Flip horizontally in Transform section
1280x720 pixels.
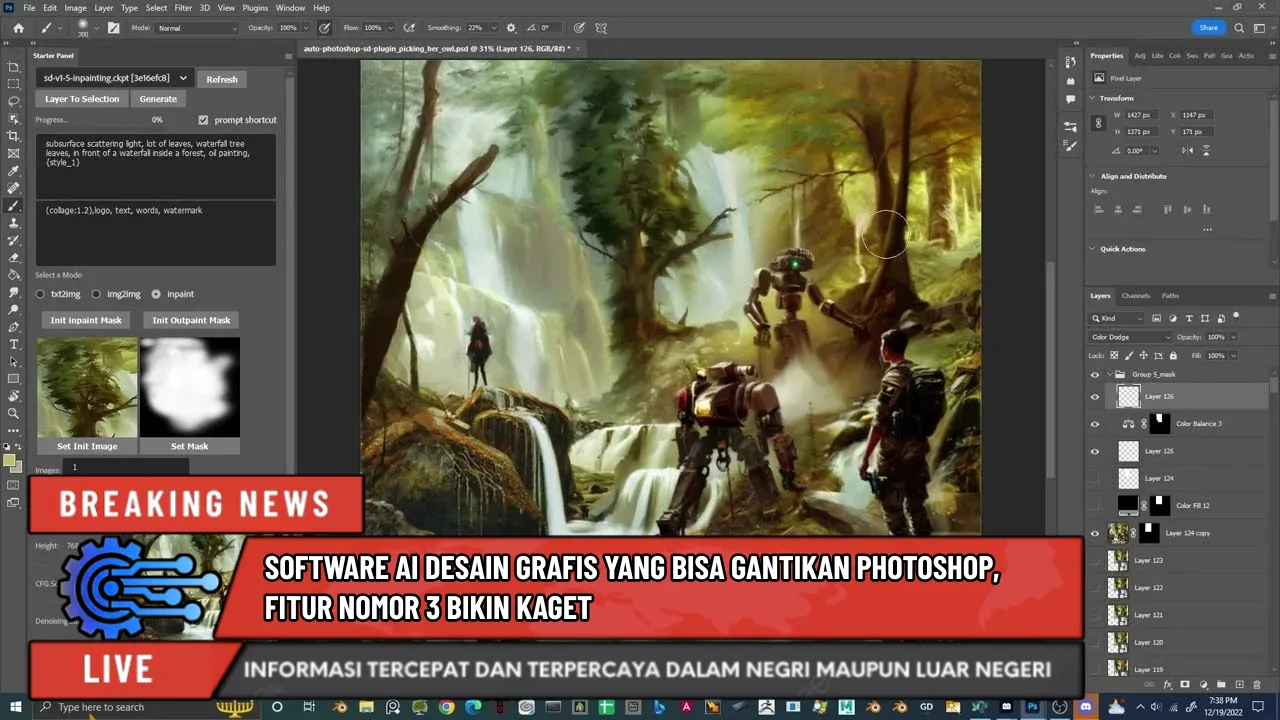[1186, 151]
